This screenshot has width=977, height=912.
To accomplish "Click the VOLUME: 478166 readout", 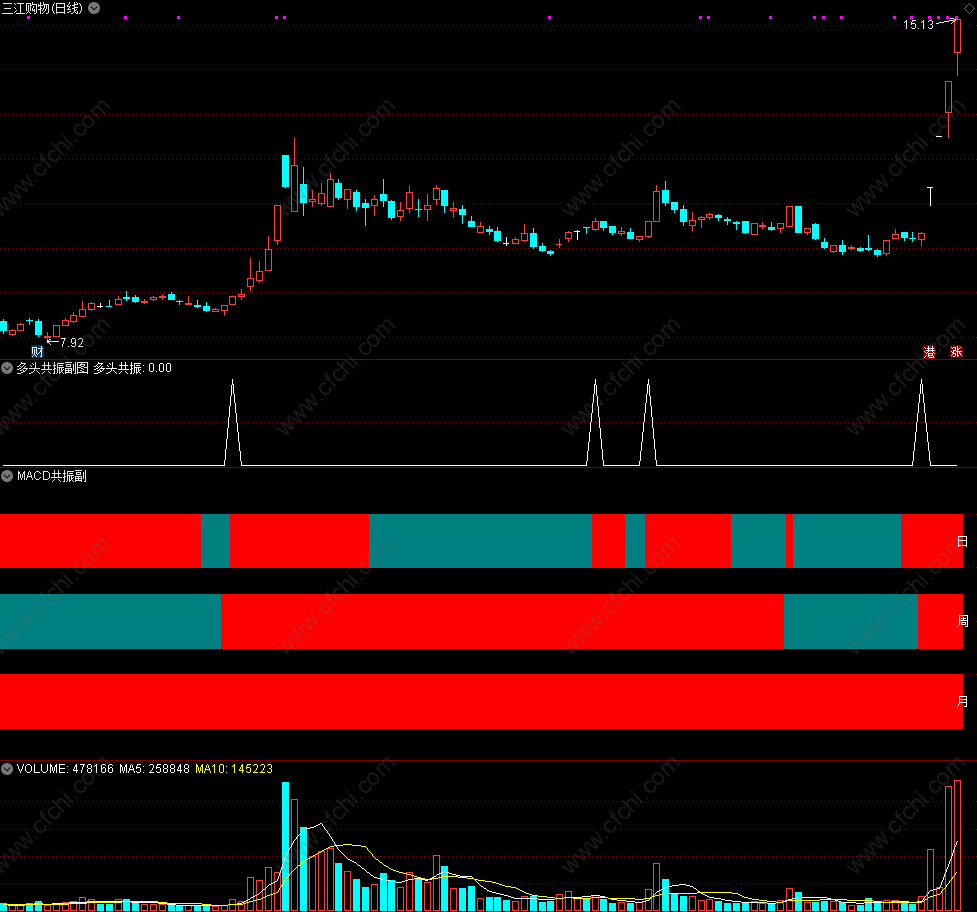I will pos(65,769).
